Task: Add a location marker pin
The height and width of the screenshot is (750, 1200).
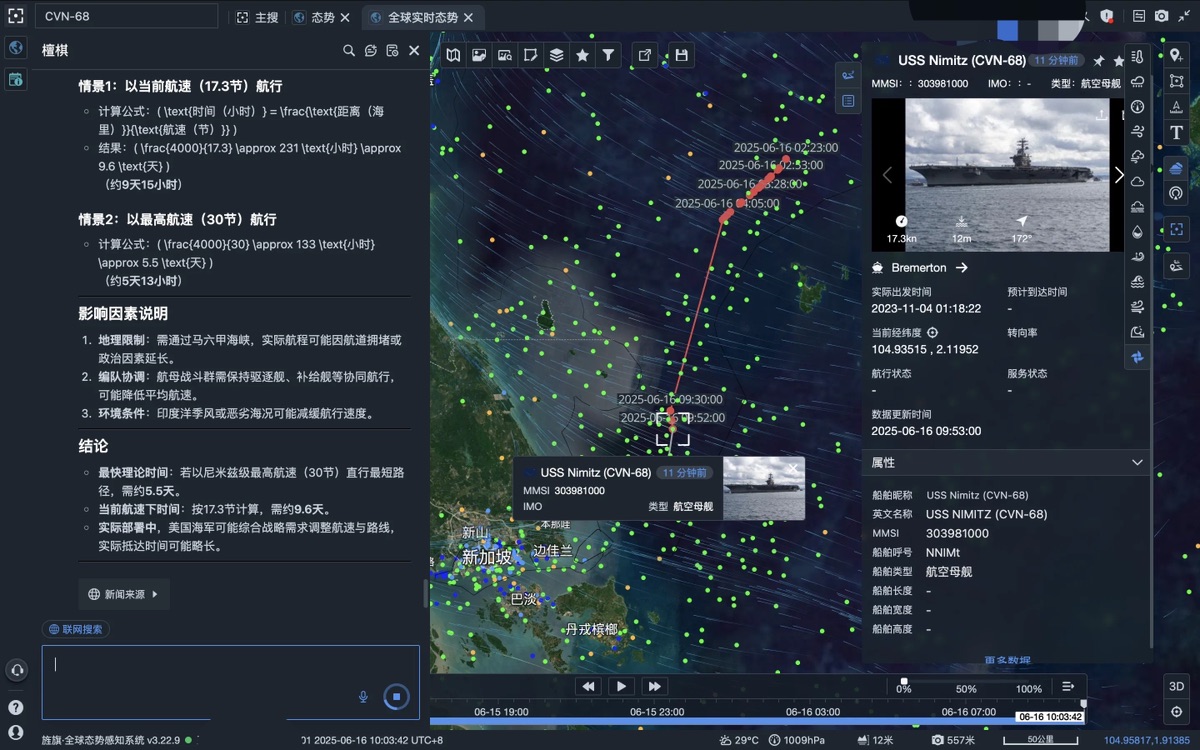Action: pyautogui.click(x=1176, y=55)
